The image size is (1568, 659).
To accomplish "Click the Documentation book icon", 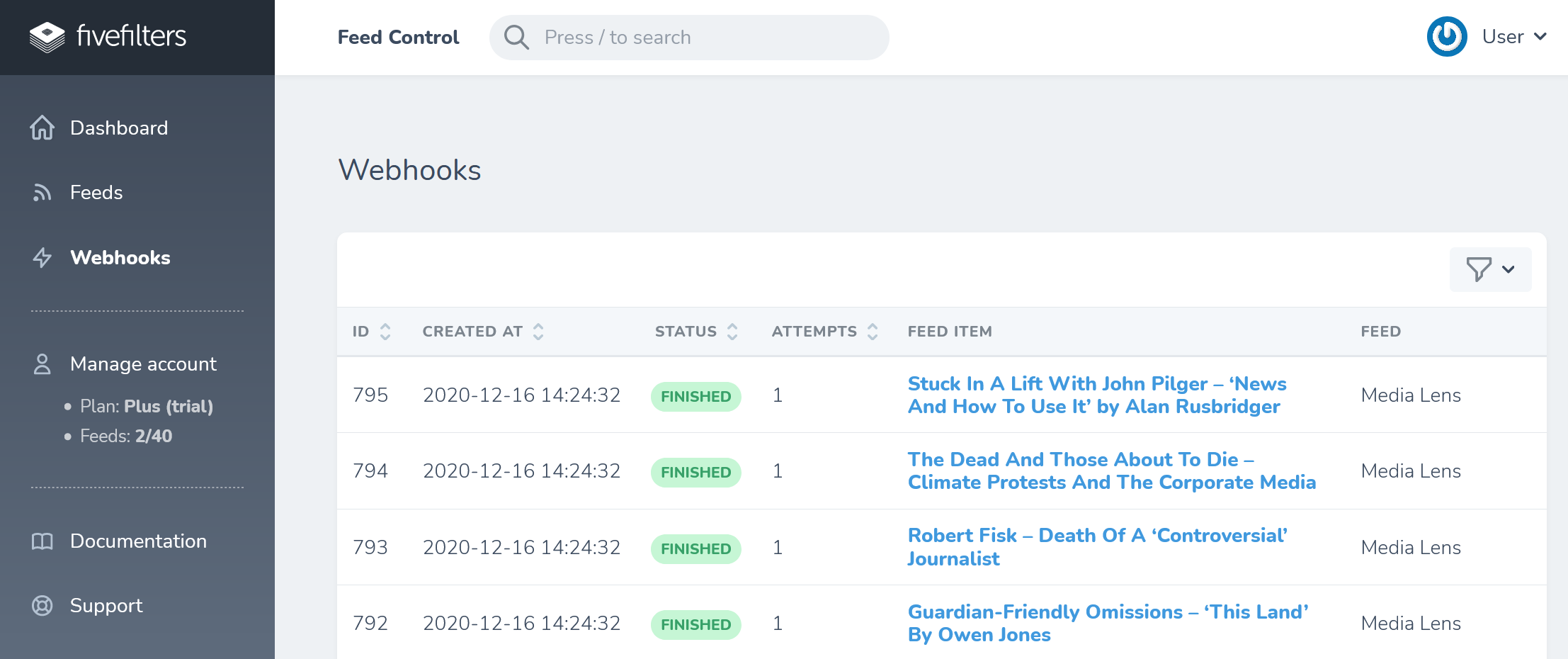I will (42, 541).
